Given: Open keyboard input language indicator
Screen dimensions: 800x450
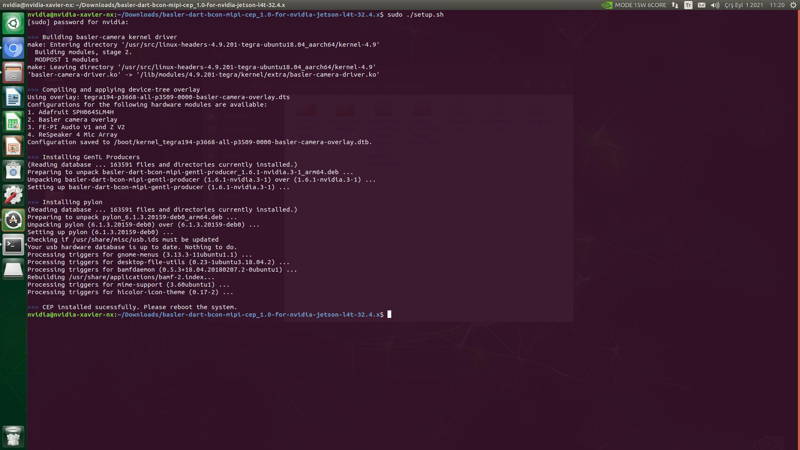Looking at the screenshot, I should click(x=688, y=5).
